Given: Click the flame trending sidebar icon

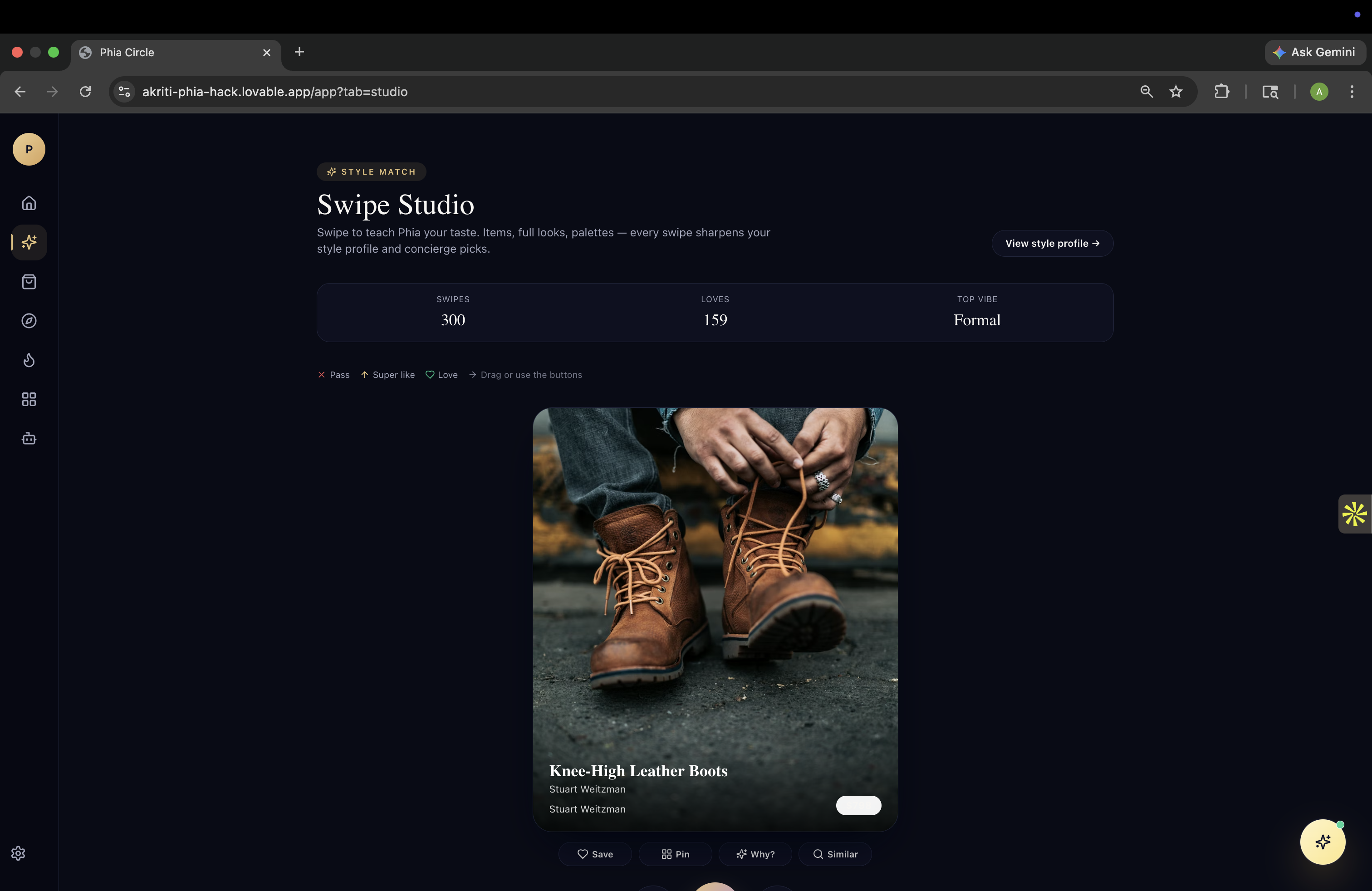Looking at the screenshot, I should click(x=29, y=360).
